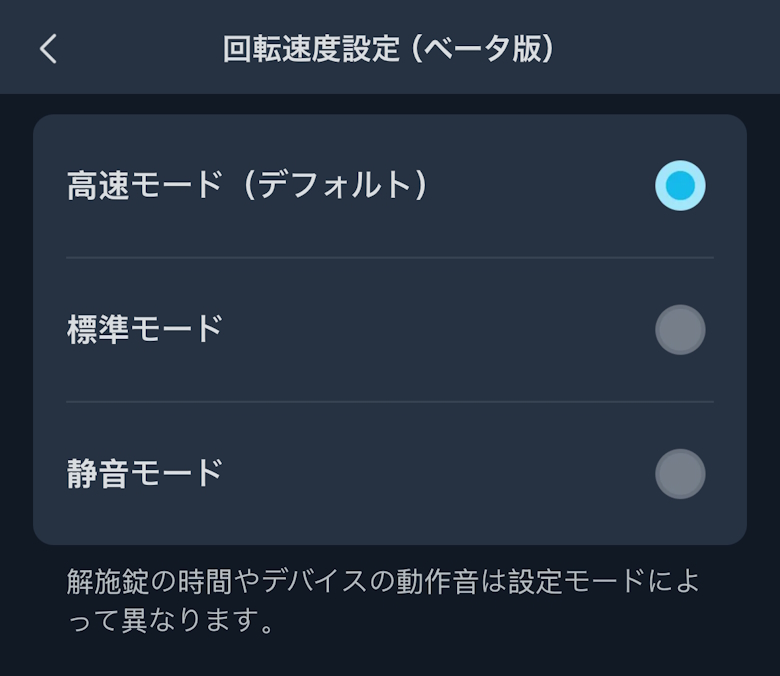Select the 静音モード radio button
The height and width of the screenshot is (676, 780).
point(680,474)
